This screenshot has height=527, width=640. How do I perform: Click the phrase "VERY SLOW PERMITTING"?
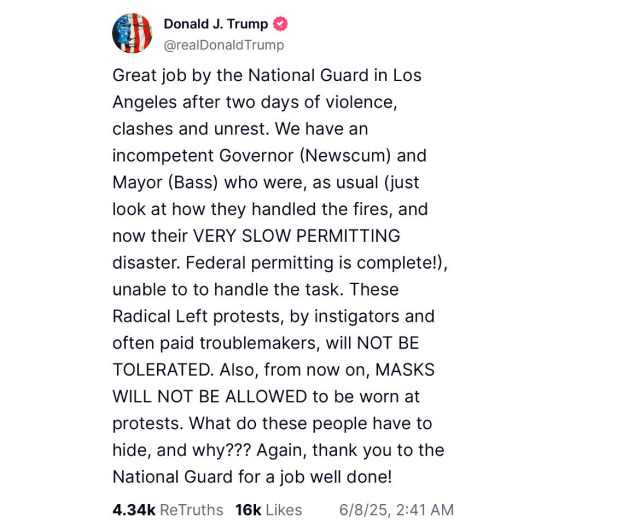click(x=296, y=236)
